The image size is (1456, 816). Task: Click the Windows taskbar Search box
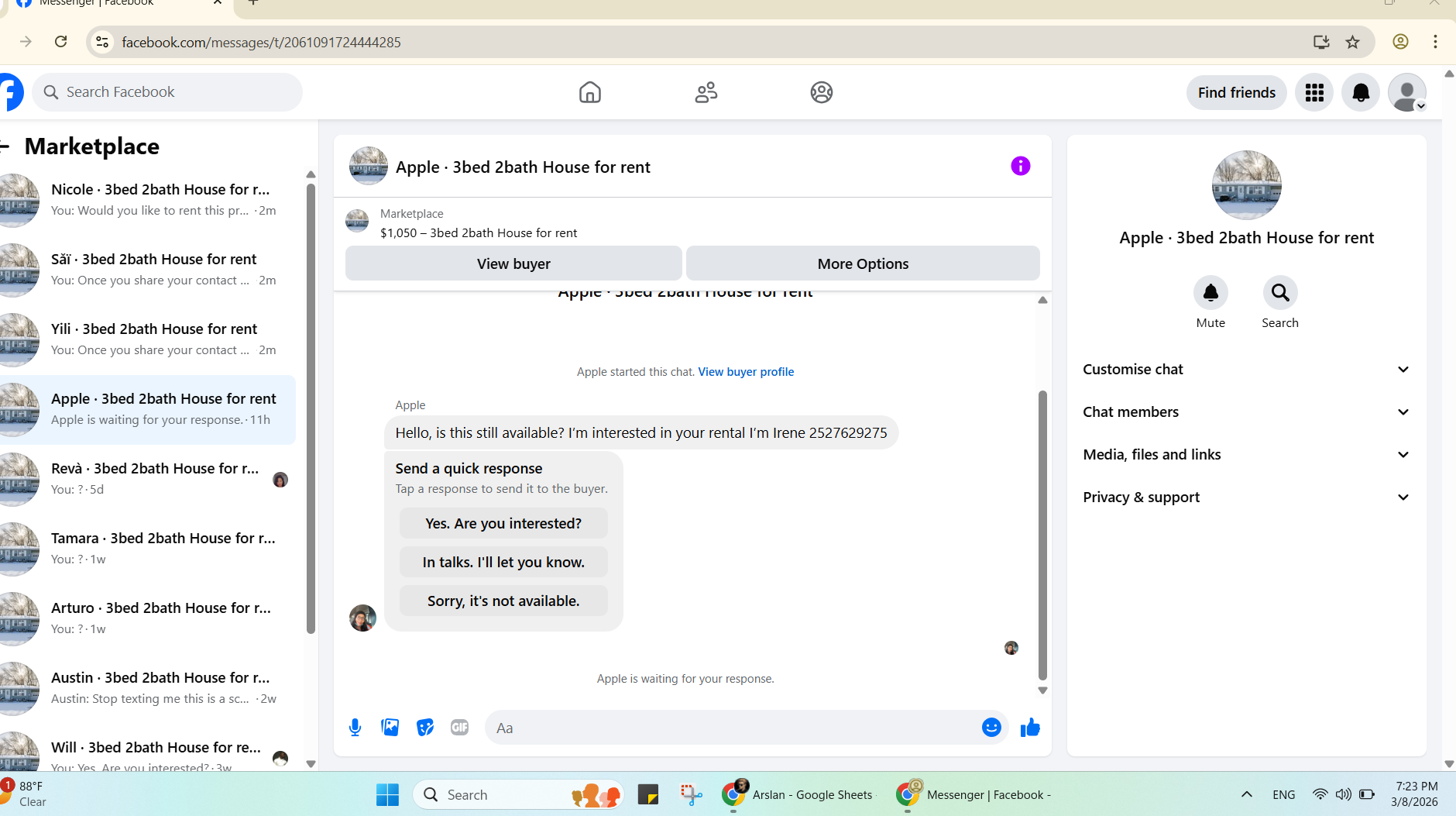tap(519, 794)
